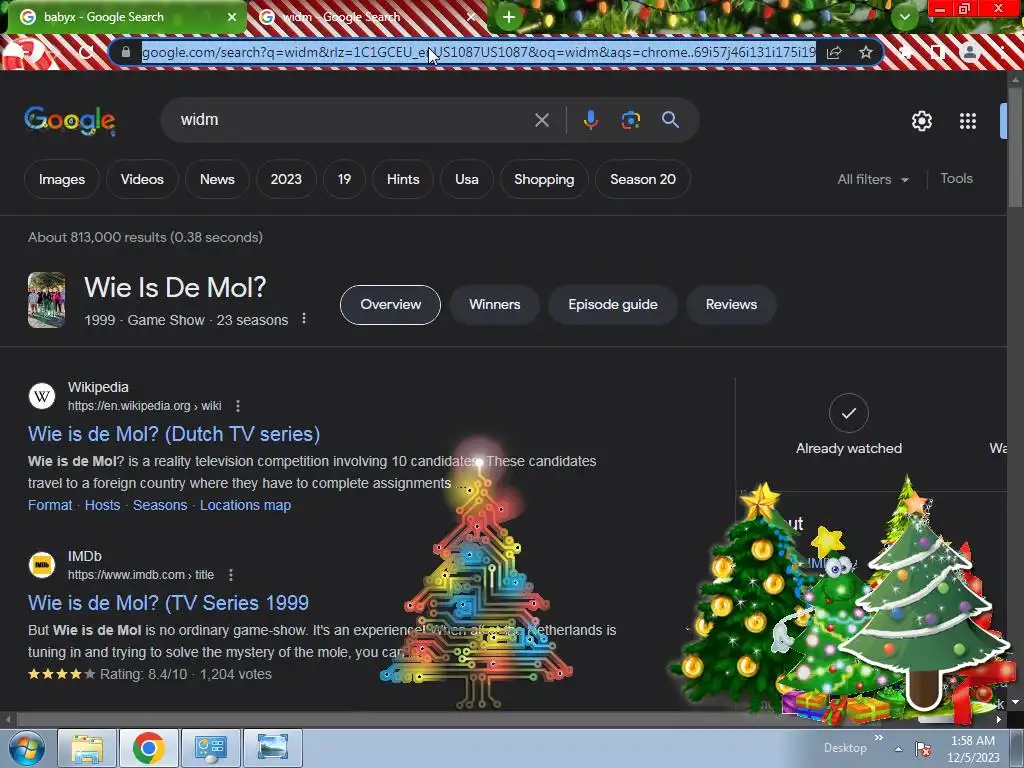Open the Chrome profile icon
1024x768 pixels.
point(970,52)
